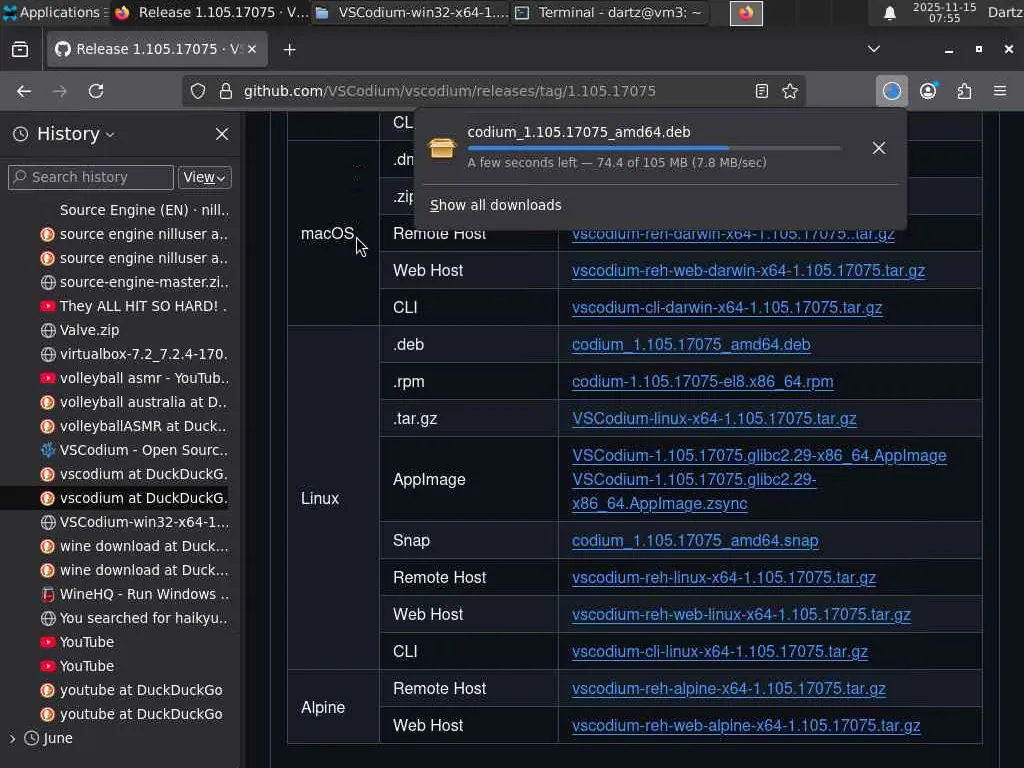Reload the current page

click(x=96, y=91)
